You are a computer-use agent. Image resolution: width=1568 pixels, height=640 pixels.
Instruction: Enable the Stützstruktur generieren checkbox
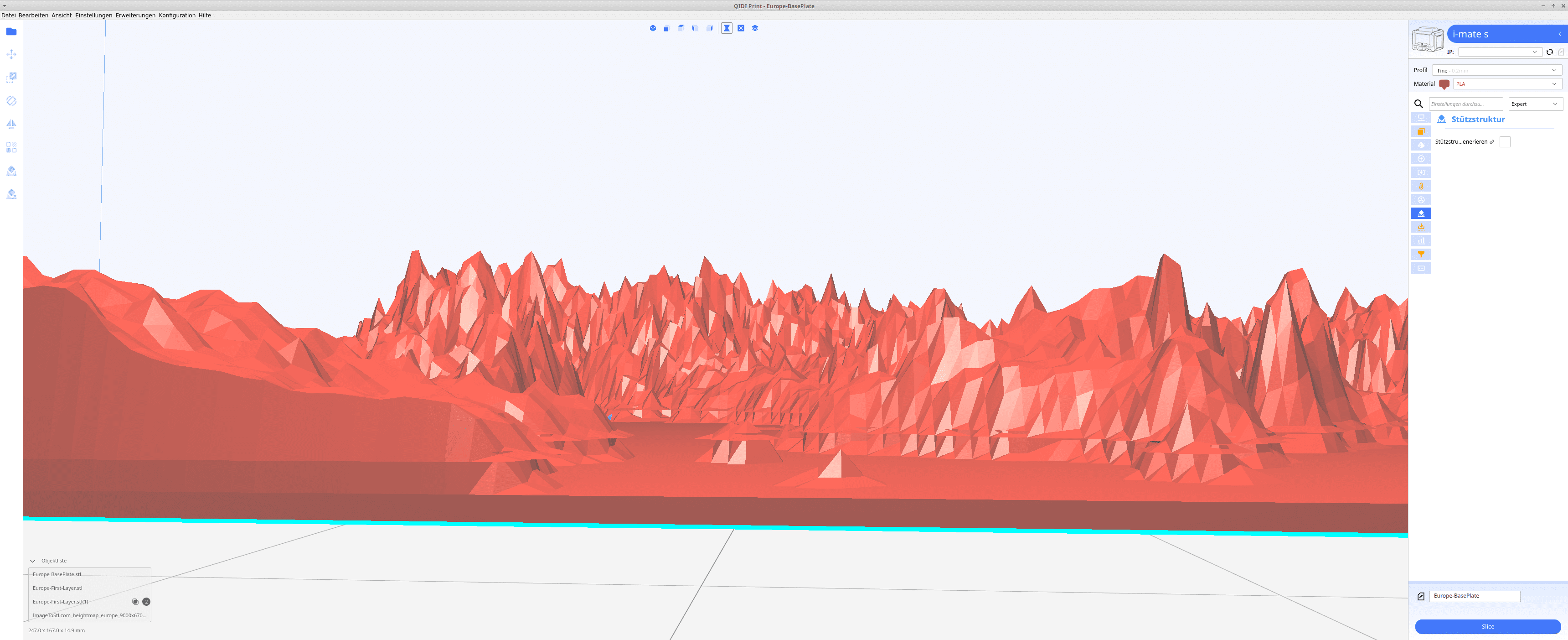coord(1505,142)
